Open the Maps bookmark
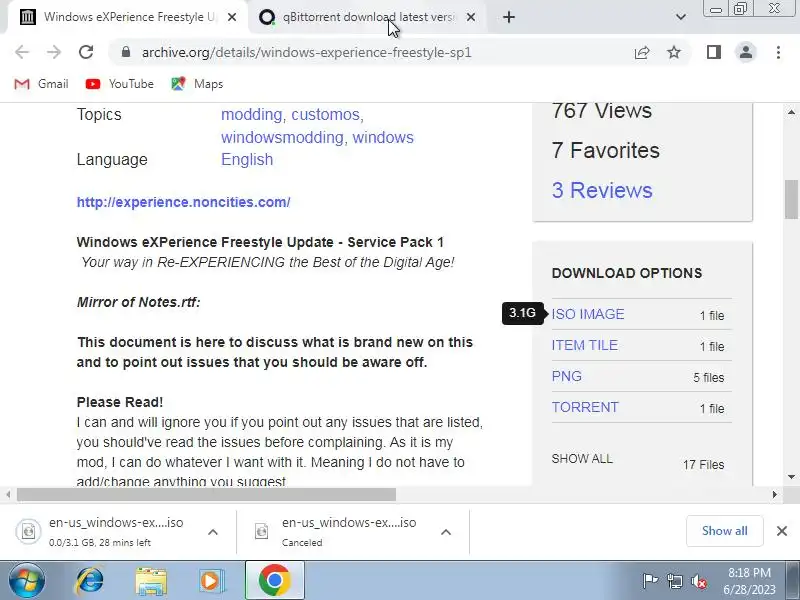 (197, 84)
